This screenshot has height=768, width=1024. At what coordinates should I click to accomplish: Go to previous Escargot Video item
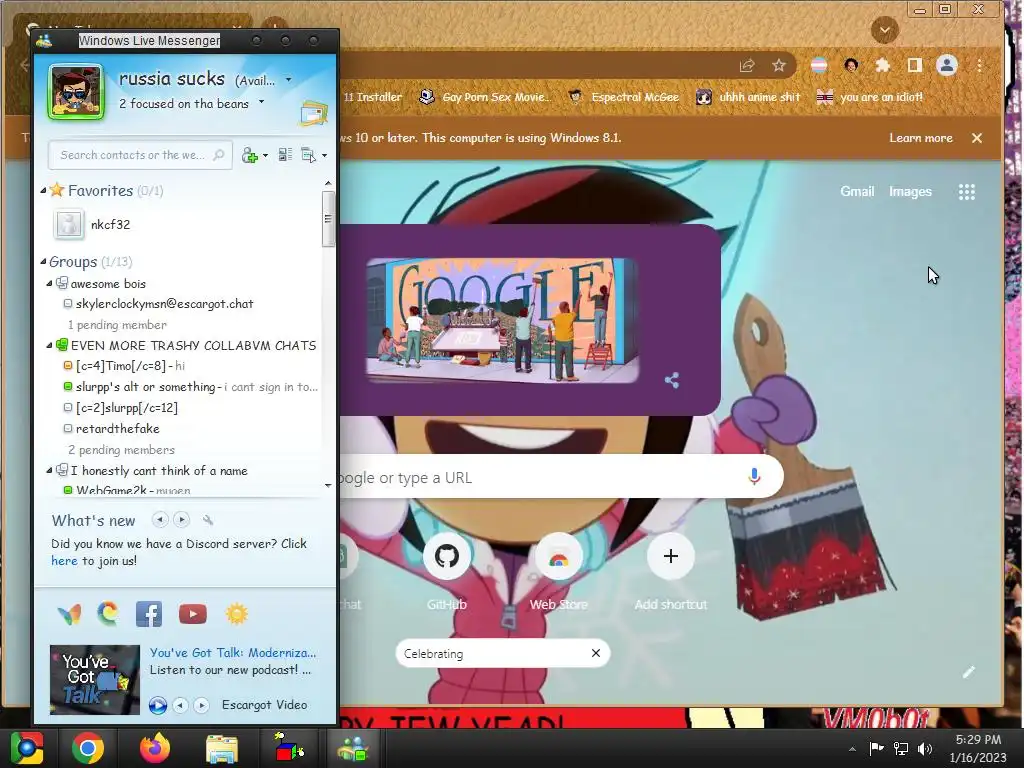(x=180, y=705)
